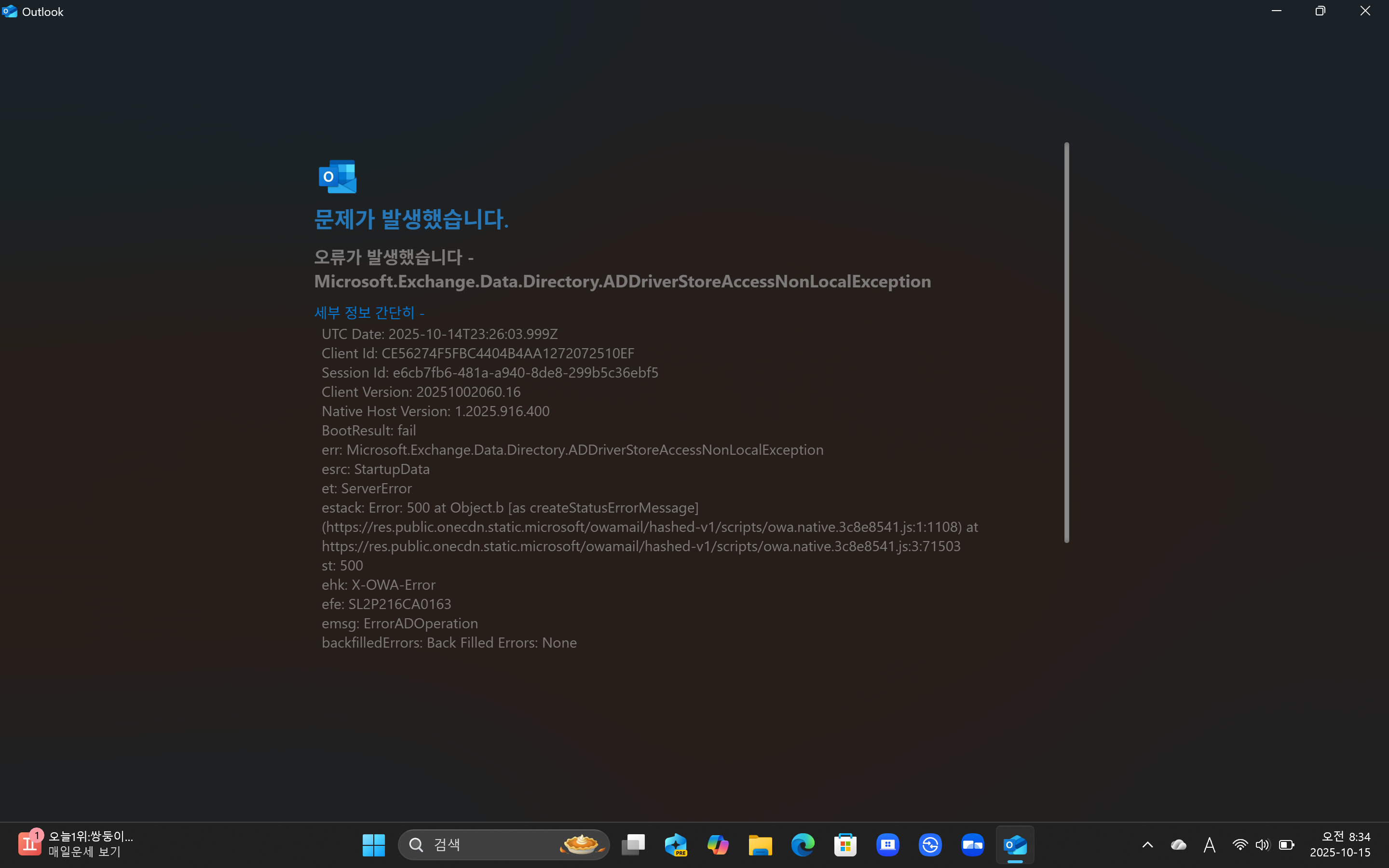Screen dimensions: 1389x868
Task: Click the error details scrollbar
Action: point(1066,342)
